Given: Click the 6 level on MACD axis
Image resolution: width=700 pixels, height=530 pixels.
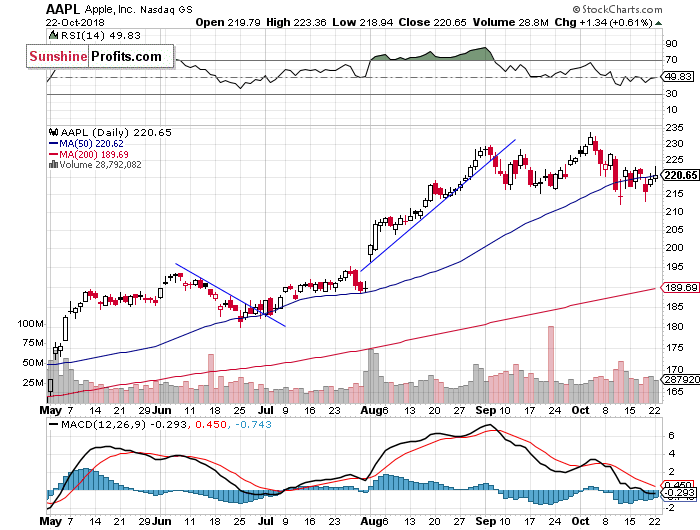Looking at the screenshot, I should [671, 435].
